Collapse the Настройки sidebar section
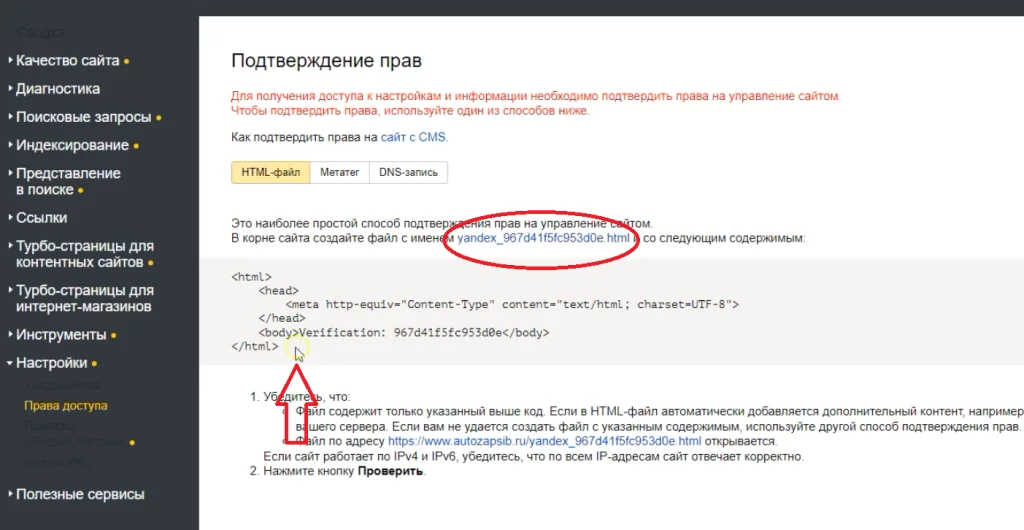This screenshot has width=1024, height=530. [52, 364]
